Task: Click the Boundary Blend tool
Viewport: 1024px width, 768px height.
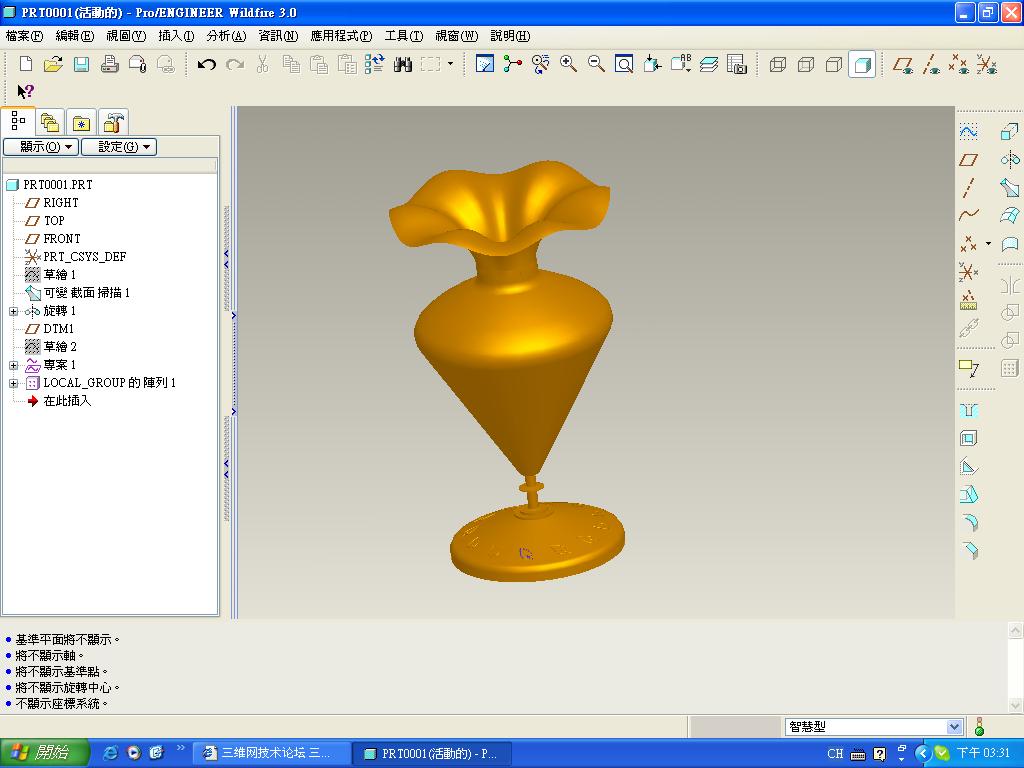Action: (x=1010, y=215)
